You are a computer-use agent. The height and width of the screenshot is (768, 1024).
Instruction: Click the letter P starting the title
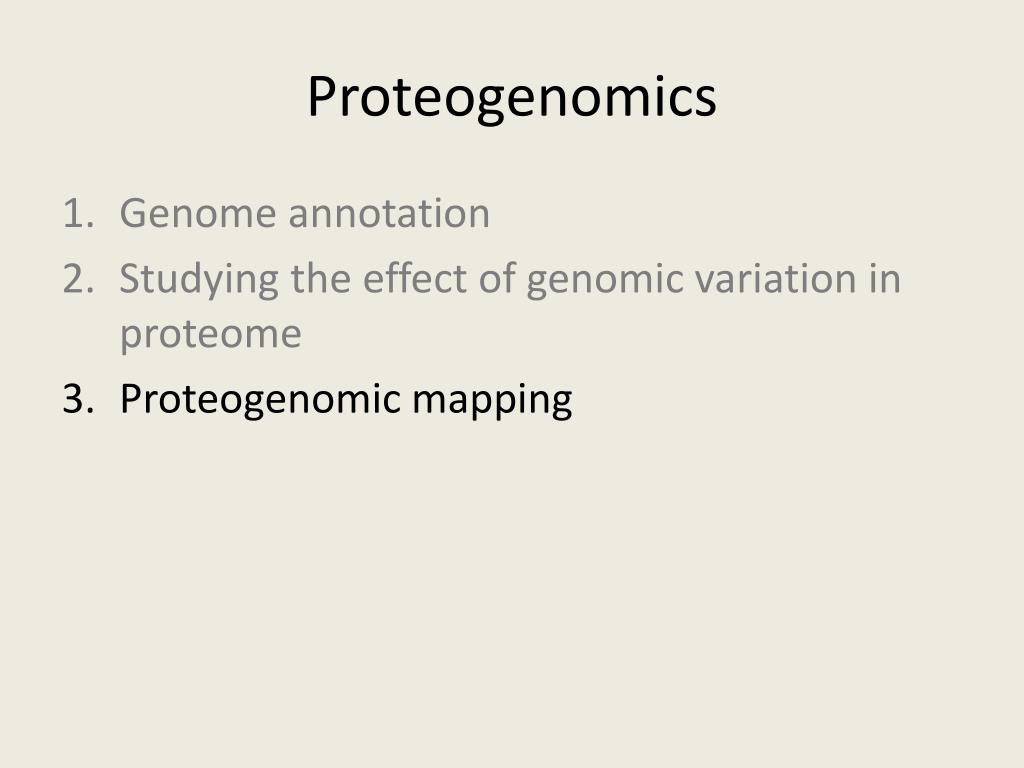click(322, 97)
